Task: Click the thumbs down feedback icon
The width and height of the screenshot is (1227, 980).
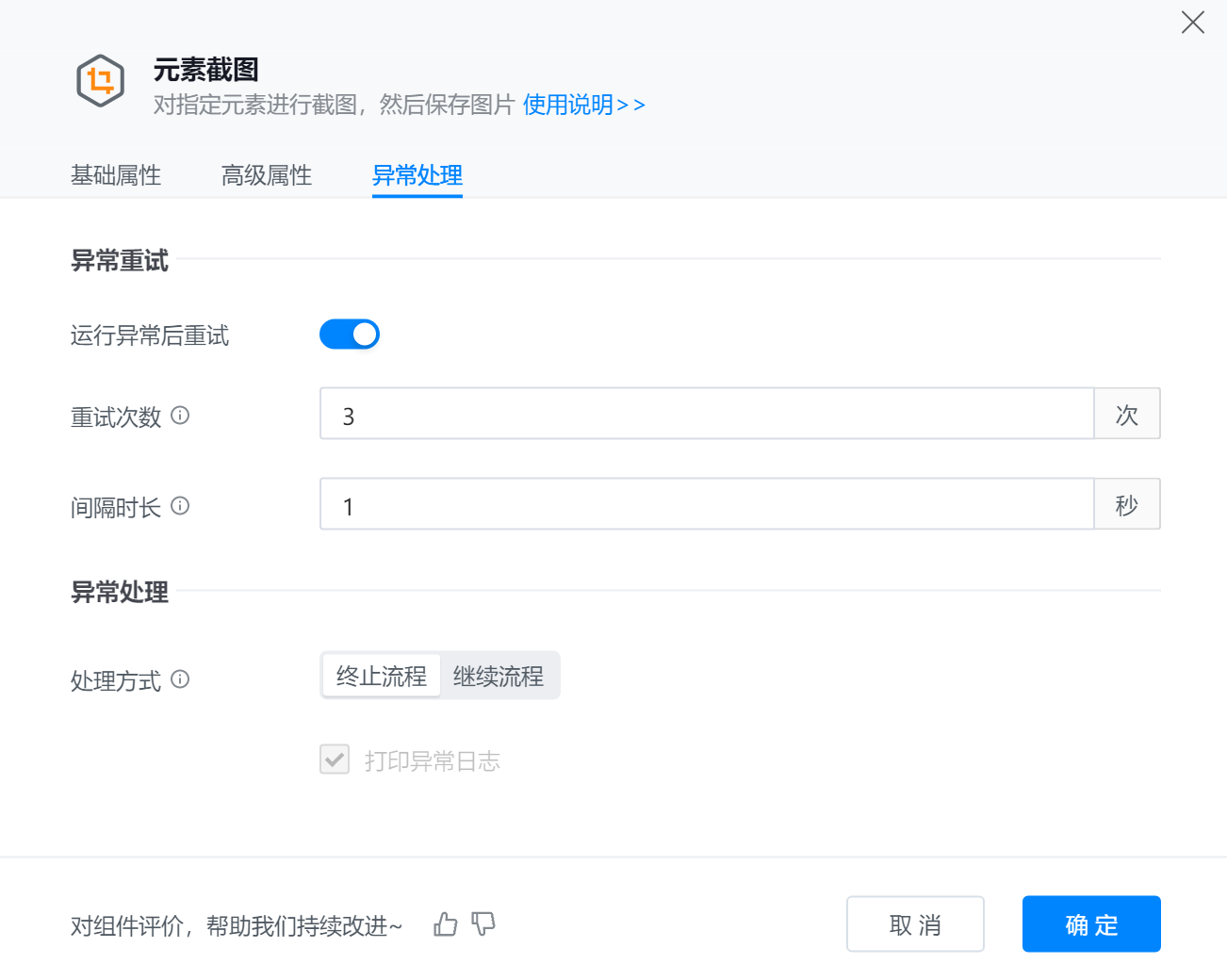Action: click(483, 924)
